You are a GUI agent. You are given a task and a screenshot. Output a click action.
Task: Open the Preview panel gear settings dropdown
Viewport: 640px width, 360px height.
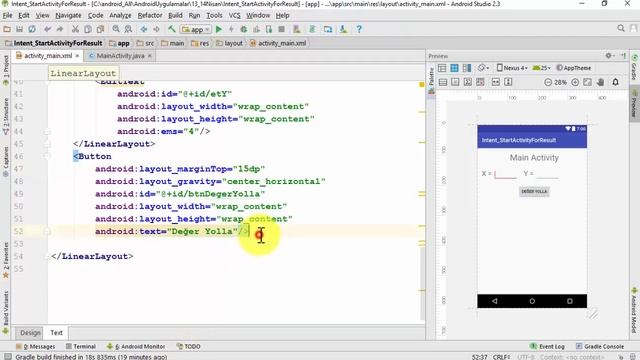(609, 56)
